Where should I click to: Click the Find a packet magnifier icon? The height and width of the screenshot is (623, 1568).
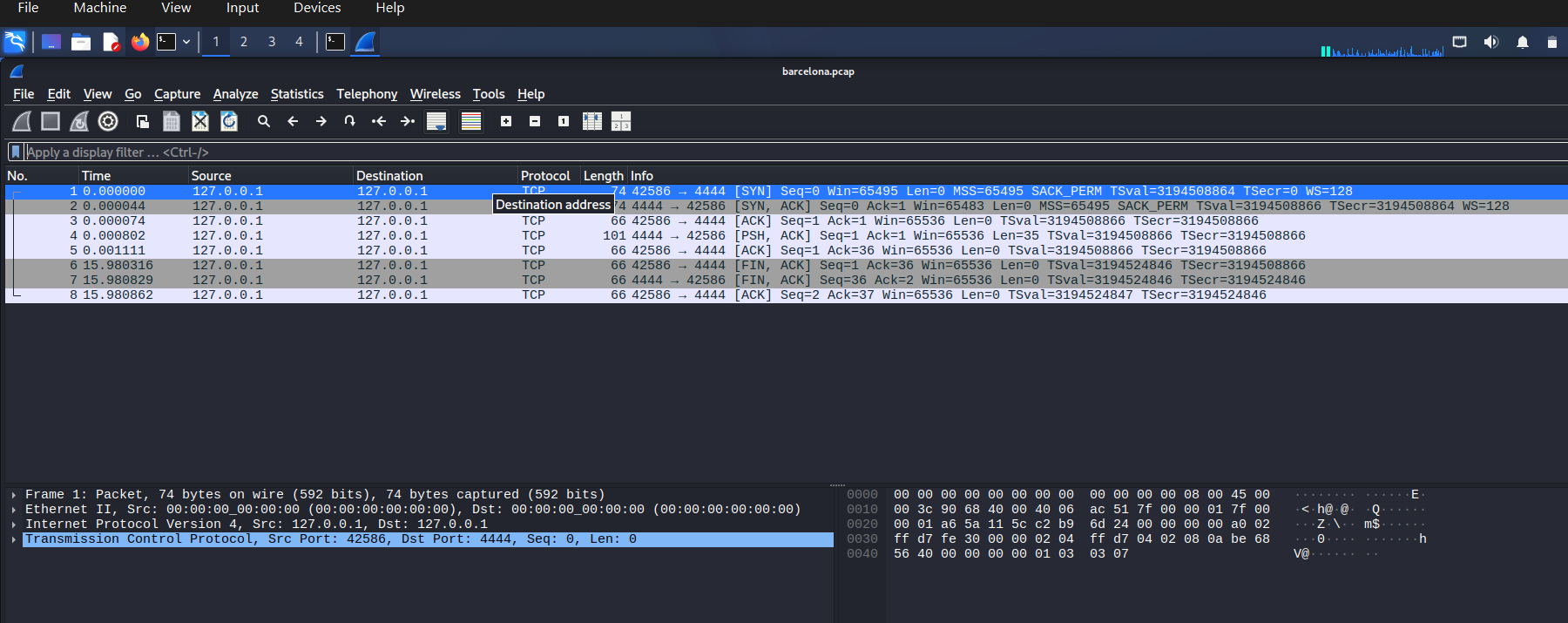click(264, 121)
